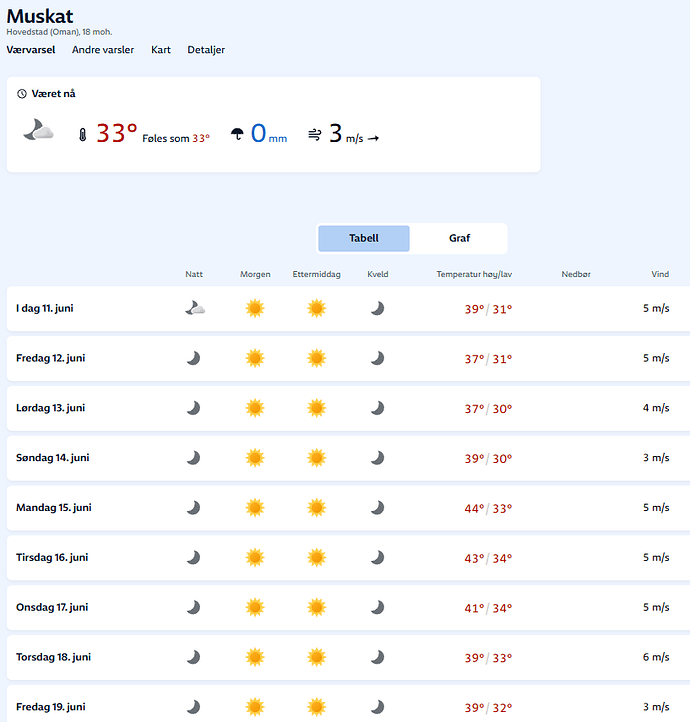The width and height of the screenshot is (690, 722).
Task: Click the Føles som 33° text
Action: pyautogui.click(x=176, y=138)
